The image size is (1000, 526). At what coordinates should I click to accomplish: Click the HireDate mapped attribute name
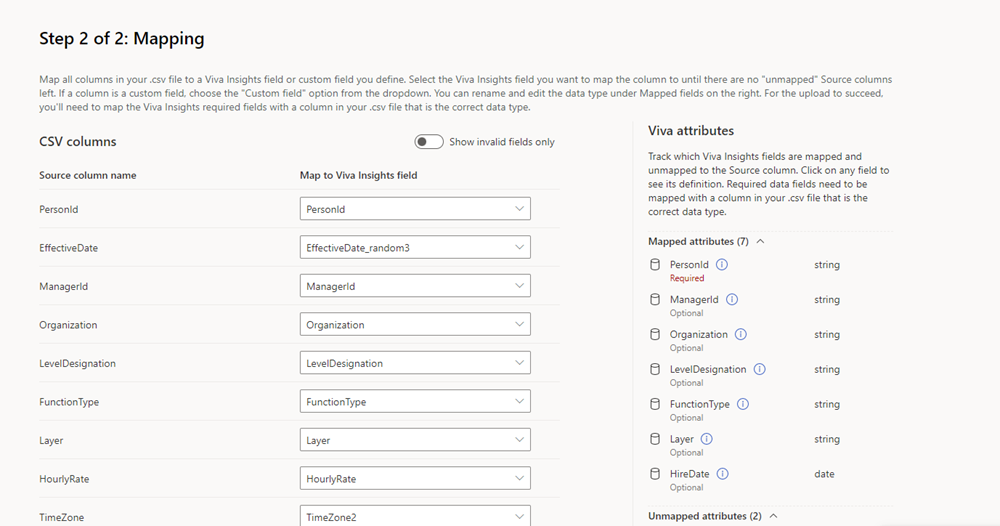click(x=689, y=474)
